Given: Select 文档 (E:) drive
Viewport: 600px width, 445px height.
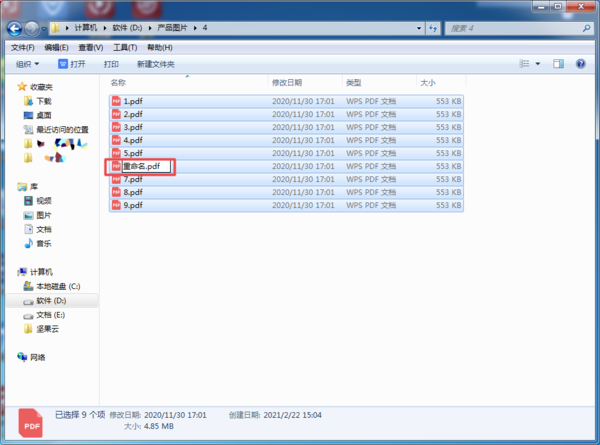Looking at the screenshot, I should (x=51, y=315).
